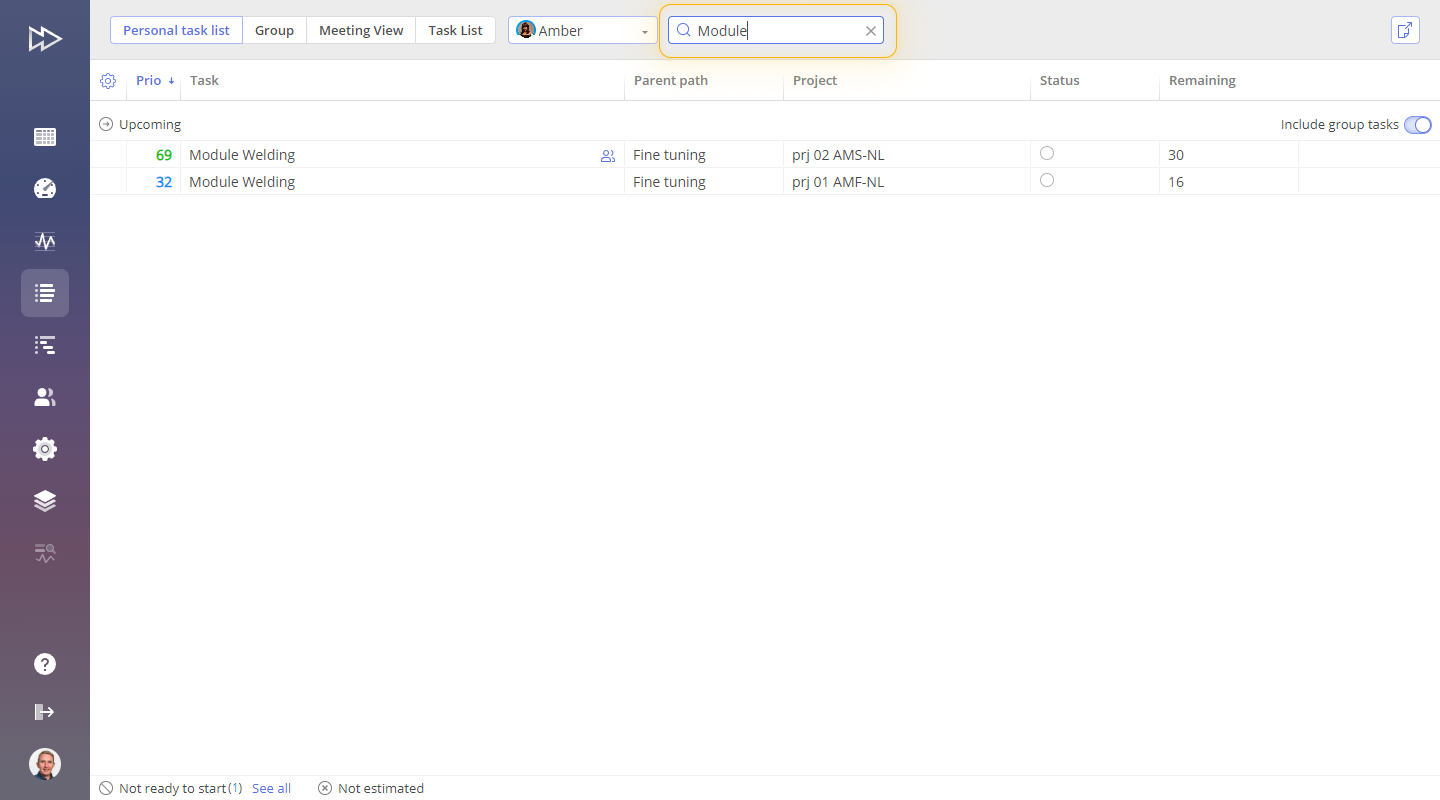Click the See all link
The image size is (1440, 800).
pos(271,788)
